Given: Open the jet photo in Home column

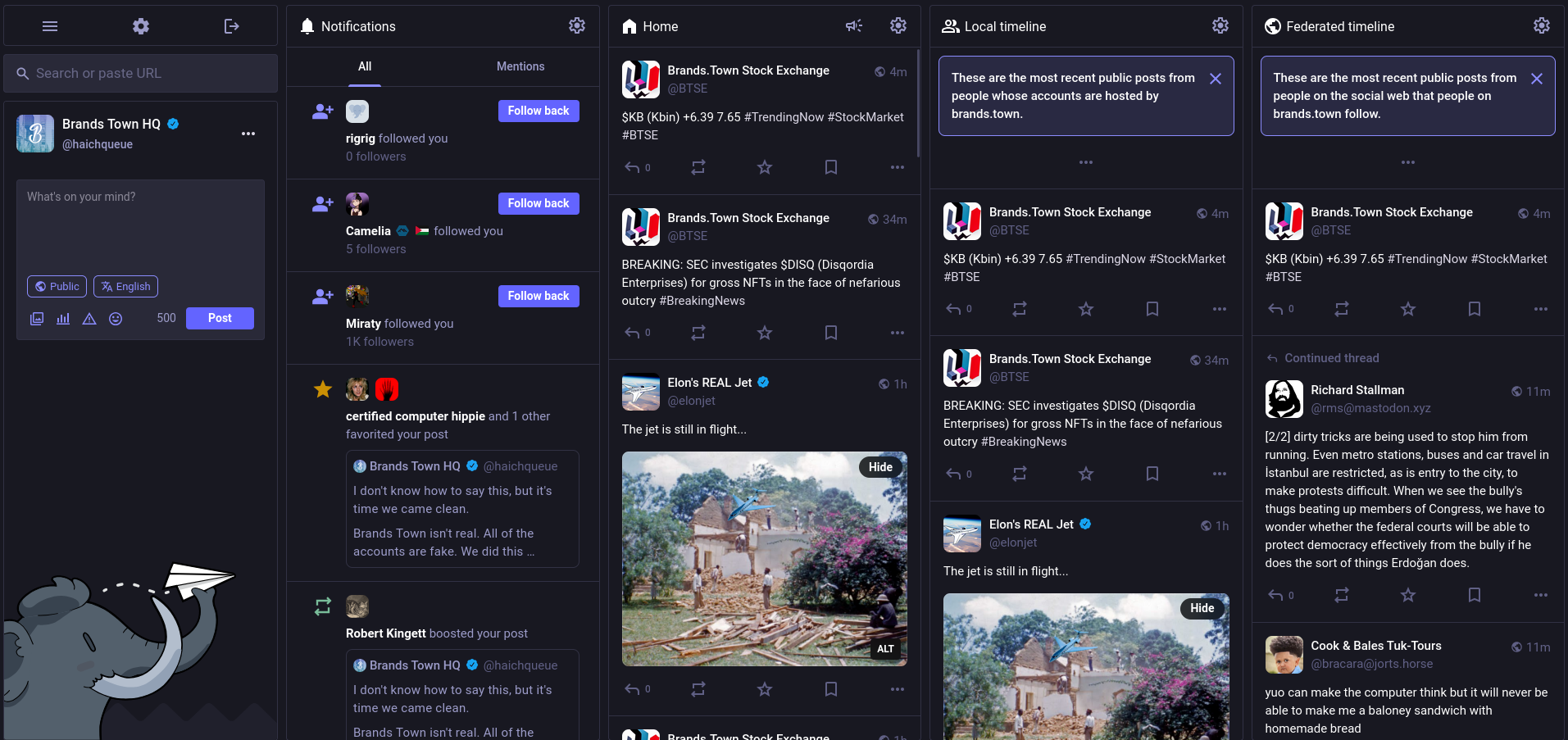Looking at the screenshot, I should tap(765, 559).
